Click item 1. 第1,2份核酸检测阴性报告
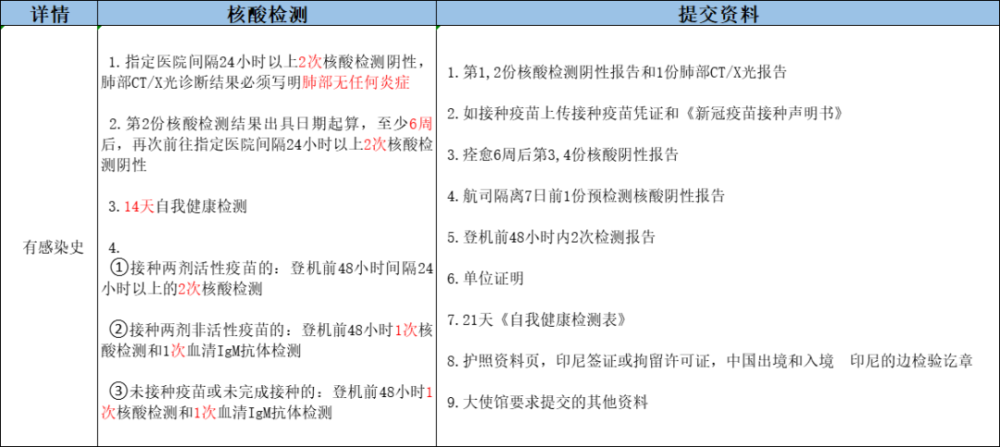 tap(617, 72)
